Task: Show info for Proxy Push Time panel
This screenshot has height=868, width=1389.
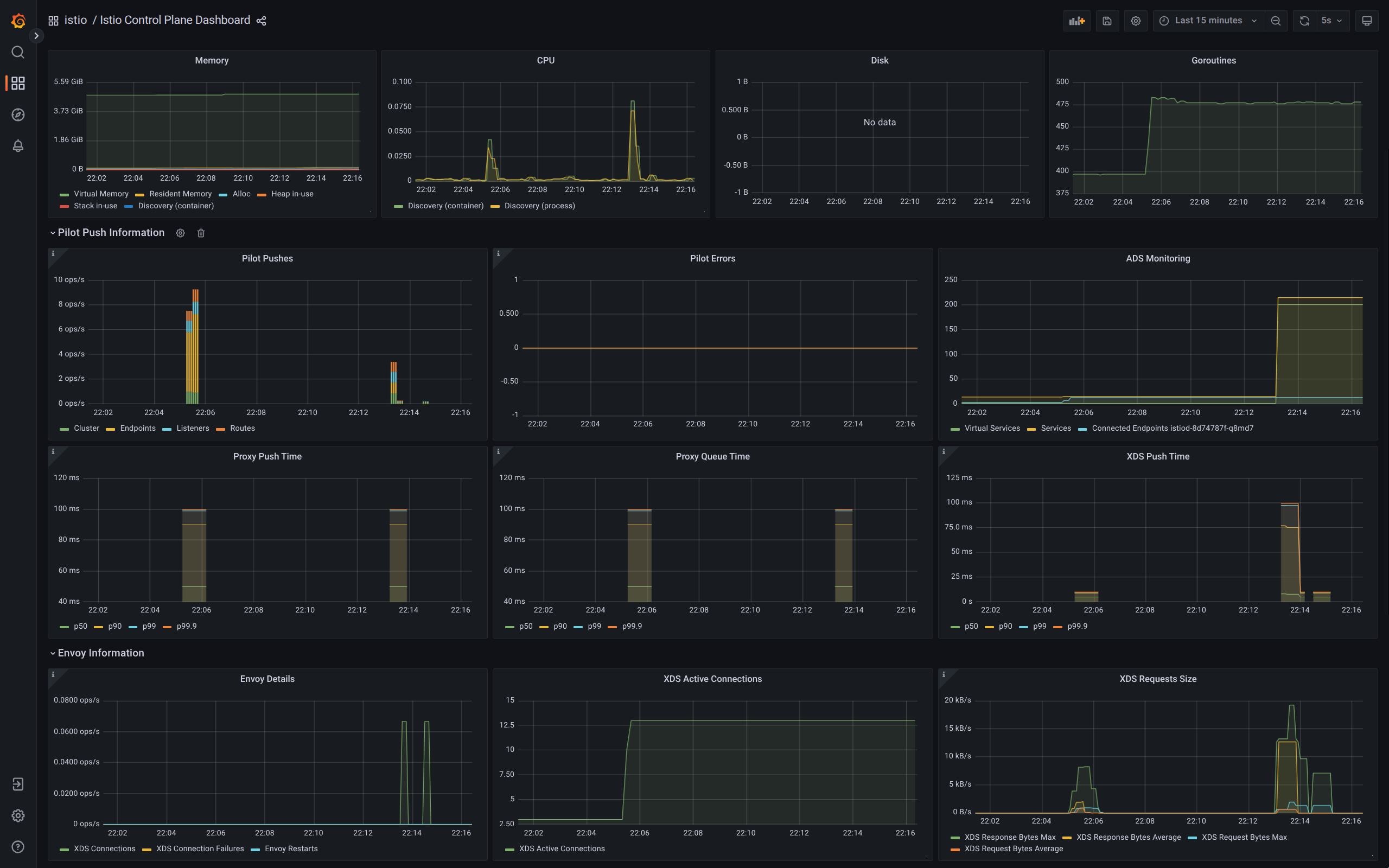Action: [53, 452]
